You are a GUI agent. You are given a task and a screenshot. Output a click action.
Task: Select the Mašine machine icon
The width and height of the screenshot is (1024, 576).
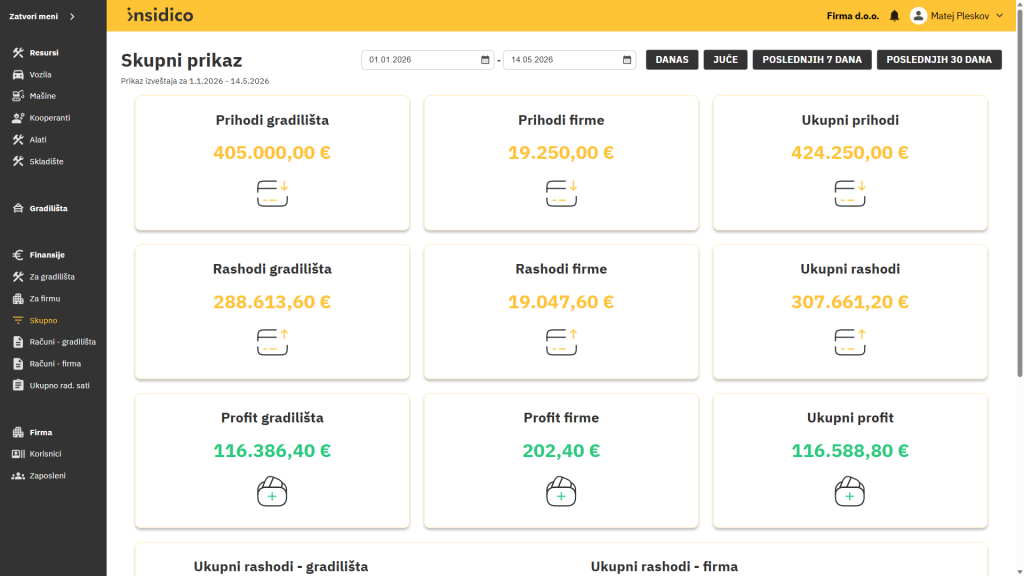(x=18, y=96)
